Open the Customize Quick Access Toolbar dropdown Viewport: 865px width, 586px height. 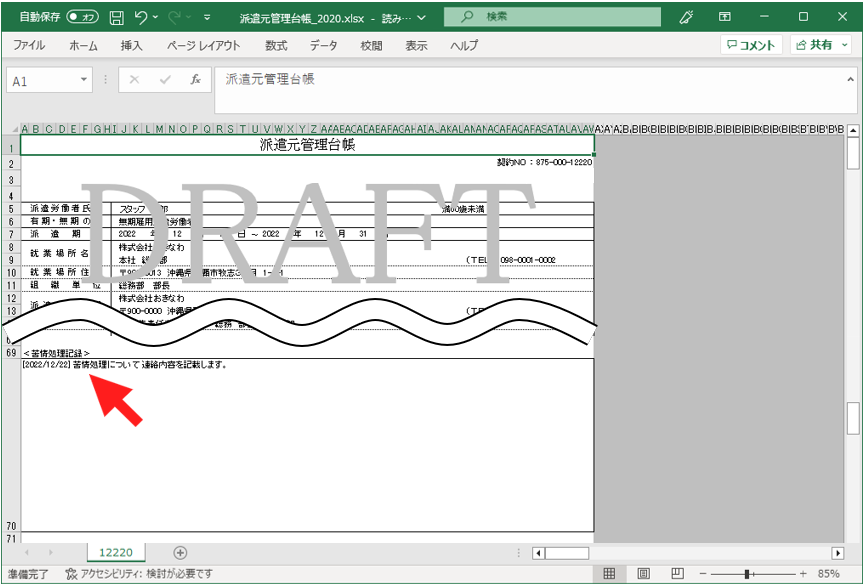207,17
